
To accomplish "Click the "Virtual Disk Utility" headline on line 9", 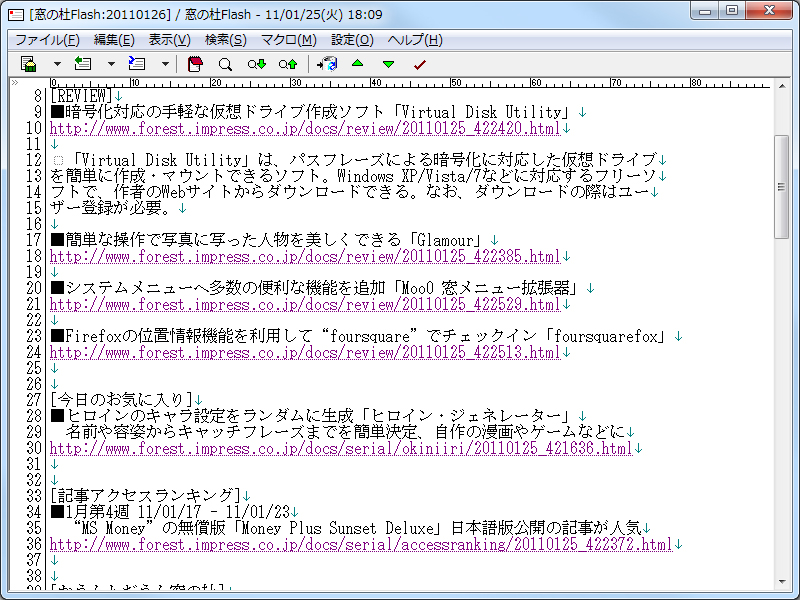I will point(311,112).
